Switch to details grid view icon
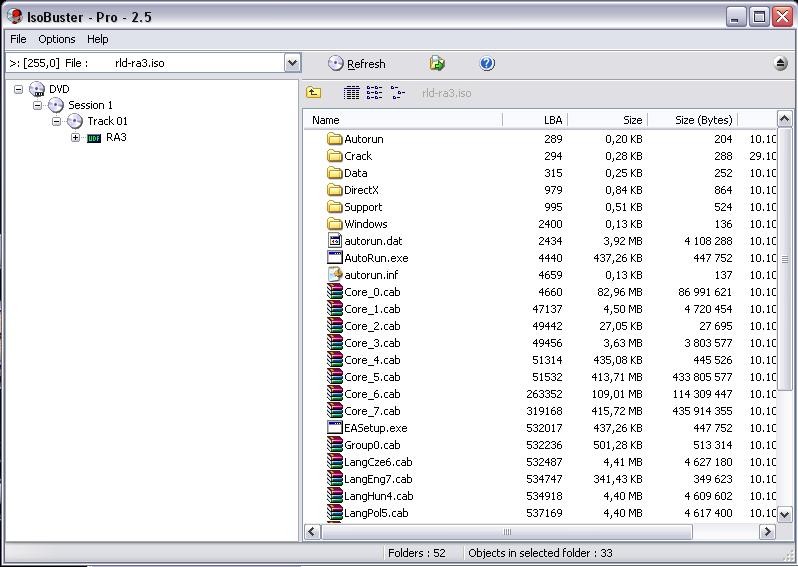This screenshot has height=567, width=798. (x=351, y=93)
